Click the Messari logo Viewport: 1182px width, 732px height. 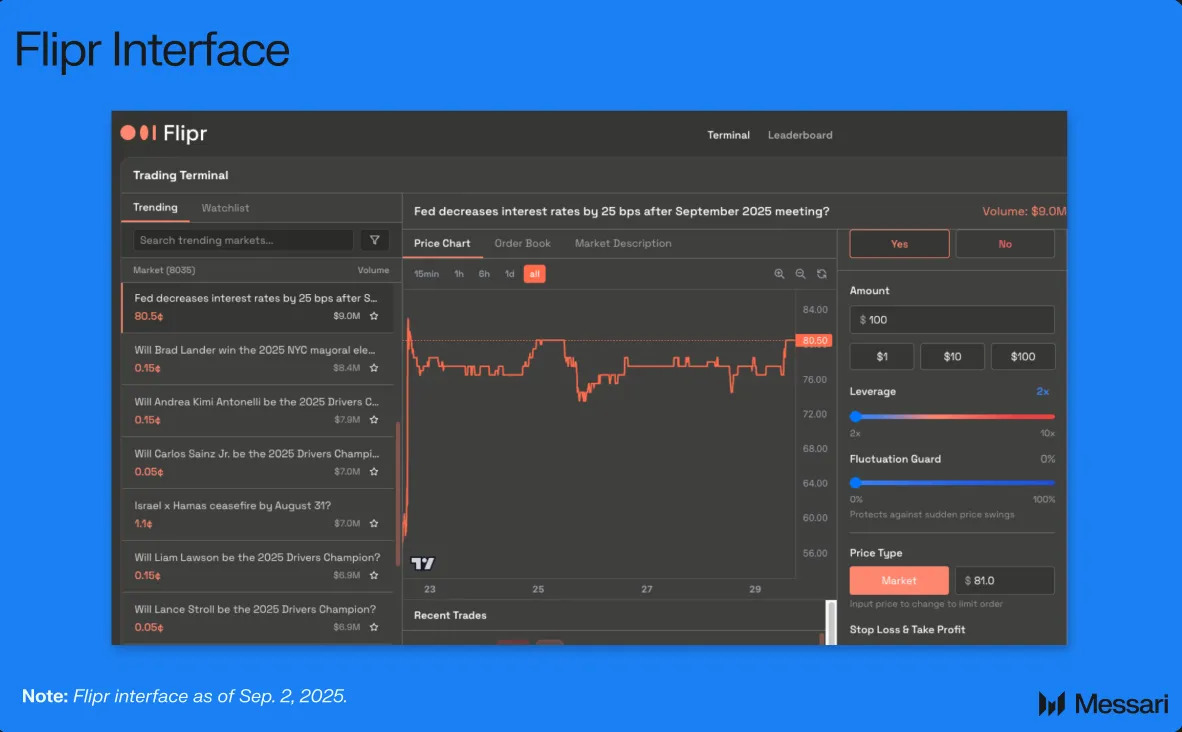(1103, 703)
